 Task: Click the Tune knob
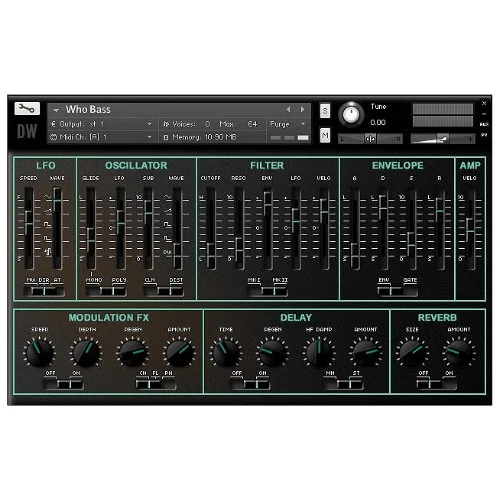pyautogui.click(x=351, y=114)
